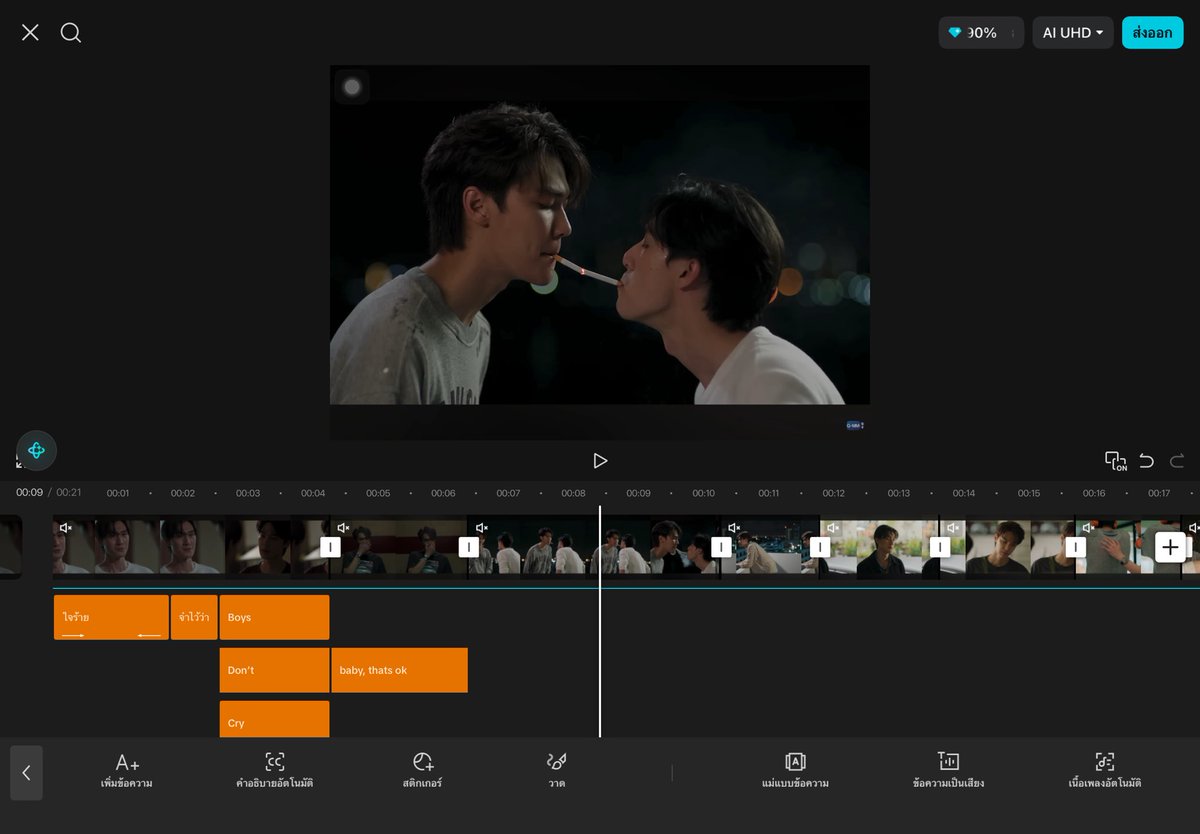Click the 00:09 current time readout
Screen dimensions: 1200x834
tap(29, 492)
